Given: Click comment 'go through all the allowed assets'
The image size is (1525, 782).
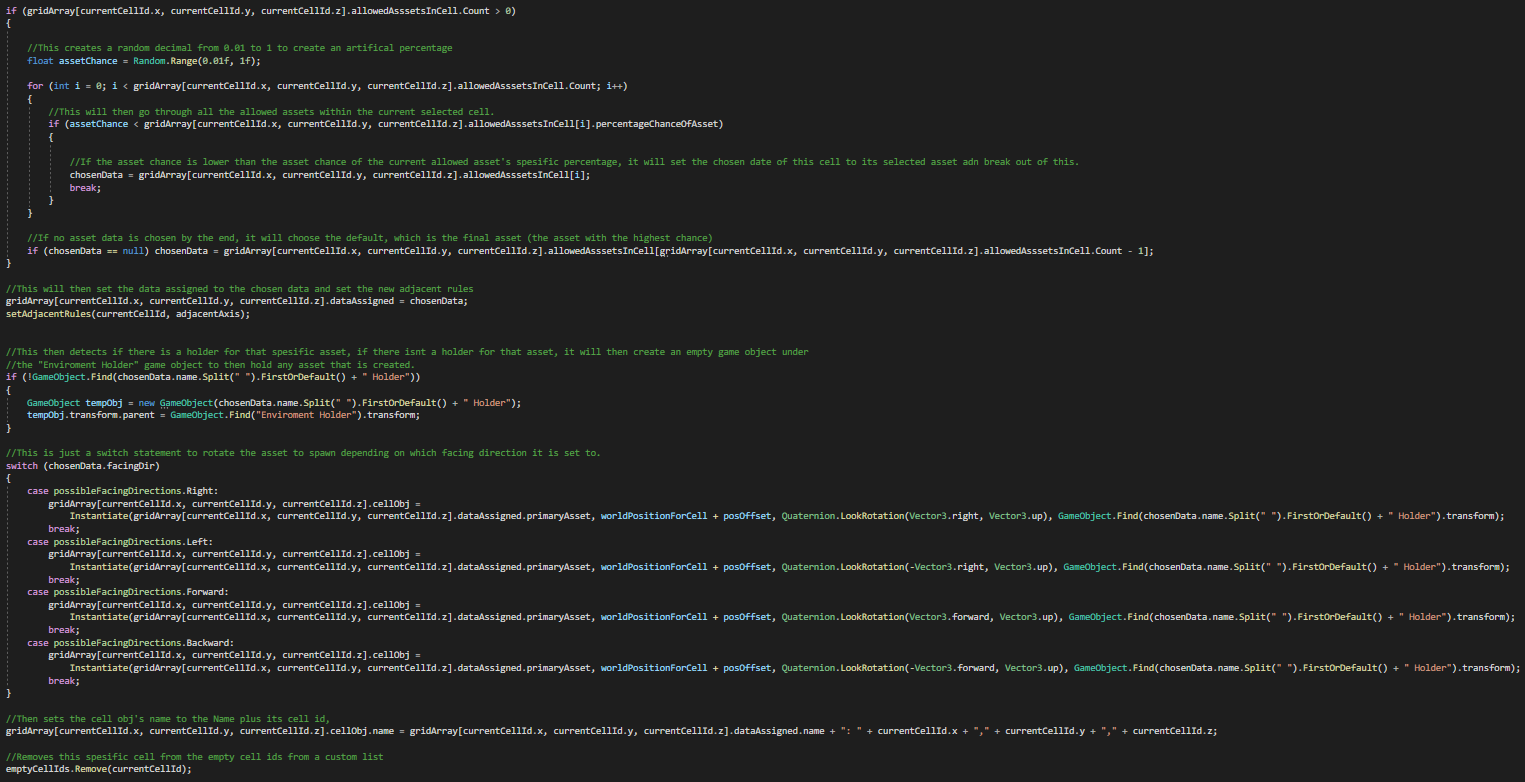Looking at the screenshot, I should [271, 111].
